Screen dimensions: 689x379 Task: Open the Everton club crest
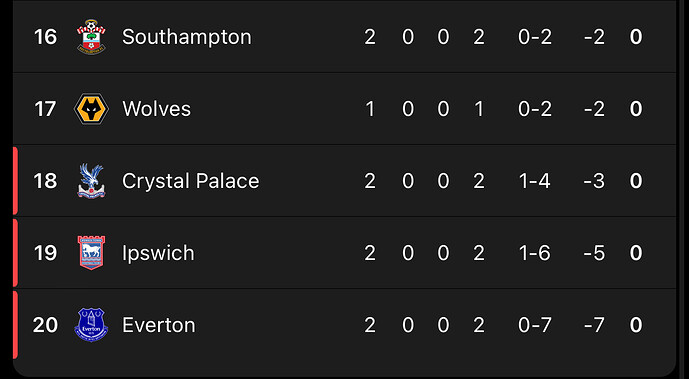pos(91,325)
